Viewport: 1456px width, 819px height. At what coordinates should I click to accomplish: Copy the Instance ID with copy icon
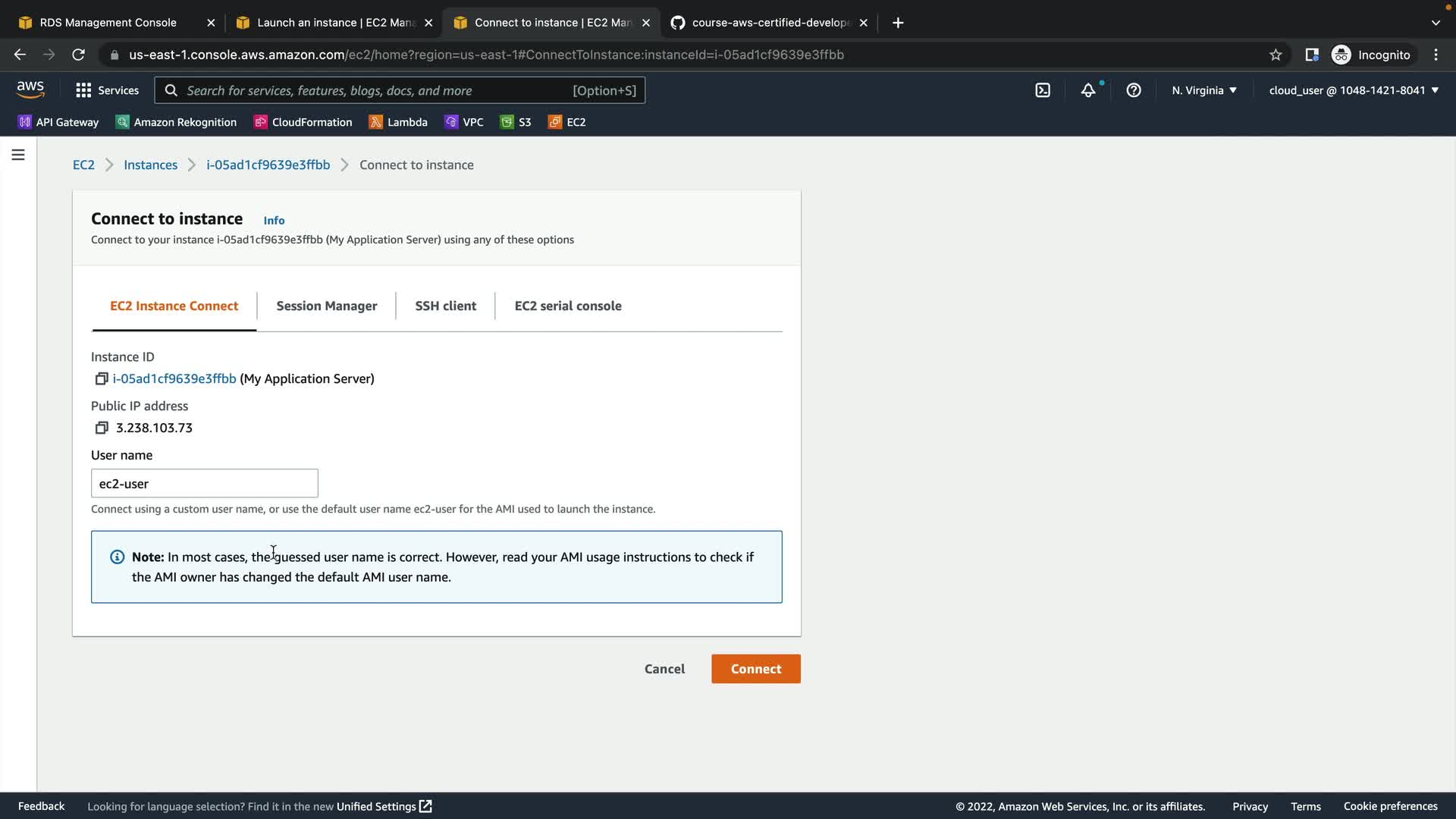(101, 378)
